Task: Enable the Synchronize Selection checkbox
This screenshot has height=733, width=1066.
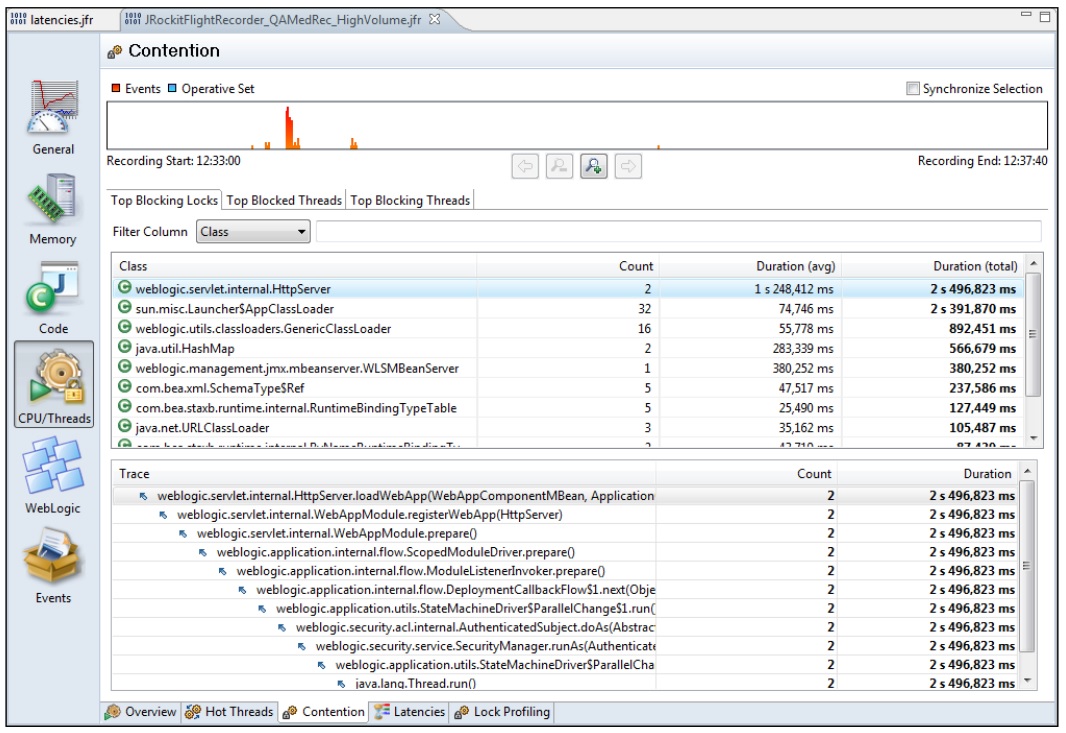Action: [x=912, y=89]
